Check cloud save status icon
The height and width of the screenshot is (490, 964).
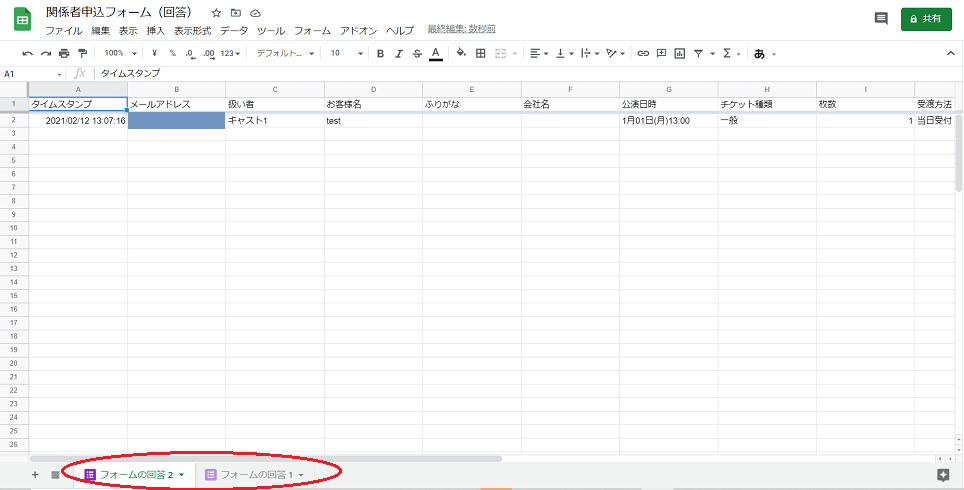(256, 13)
